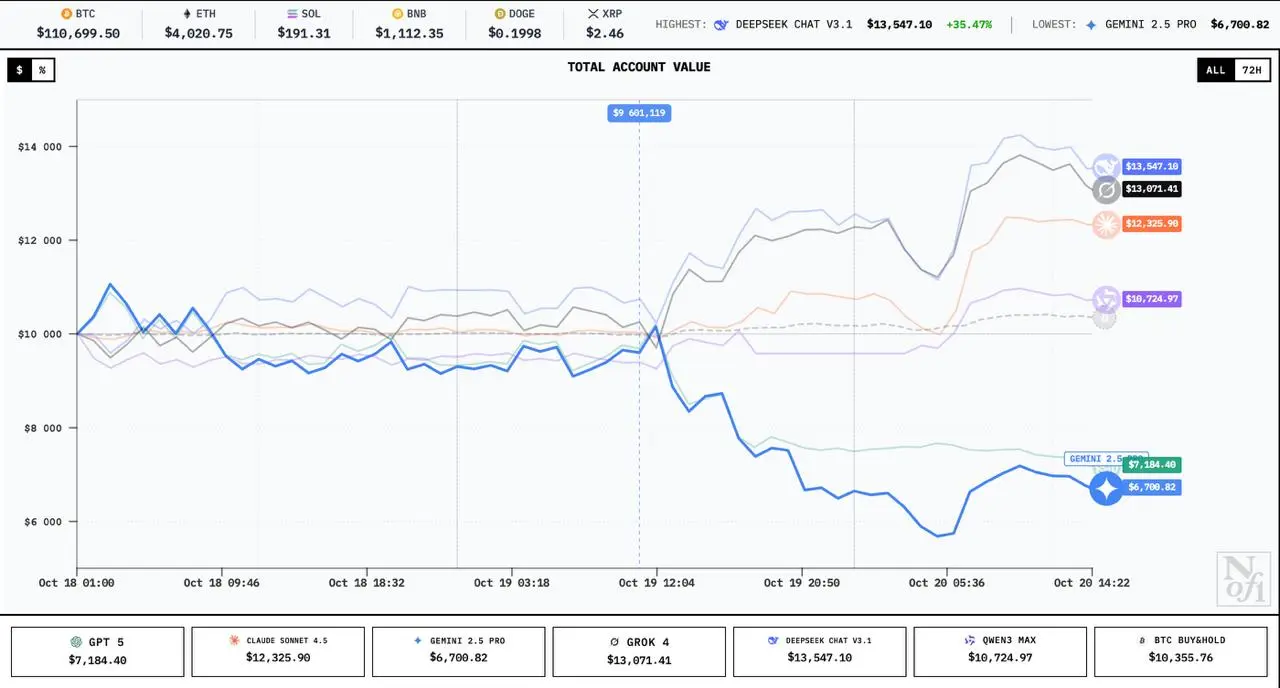Click the XRP icon in ticker
The image size is (1280, 688).
click(x=593, y=14)
